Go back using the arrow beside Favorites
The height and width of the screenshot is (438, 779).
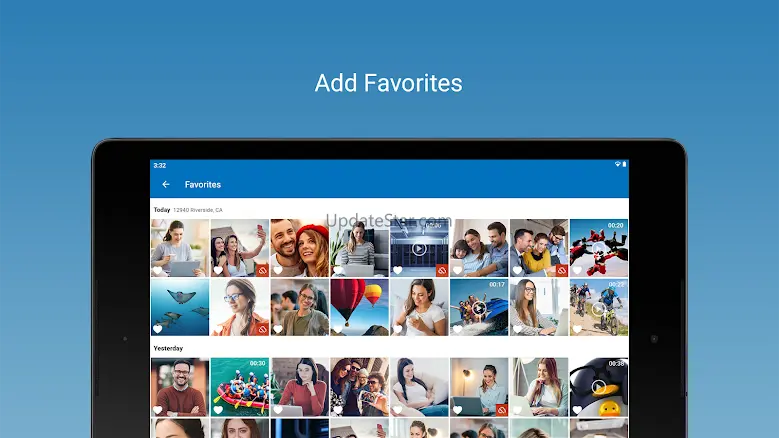(166, 184)
